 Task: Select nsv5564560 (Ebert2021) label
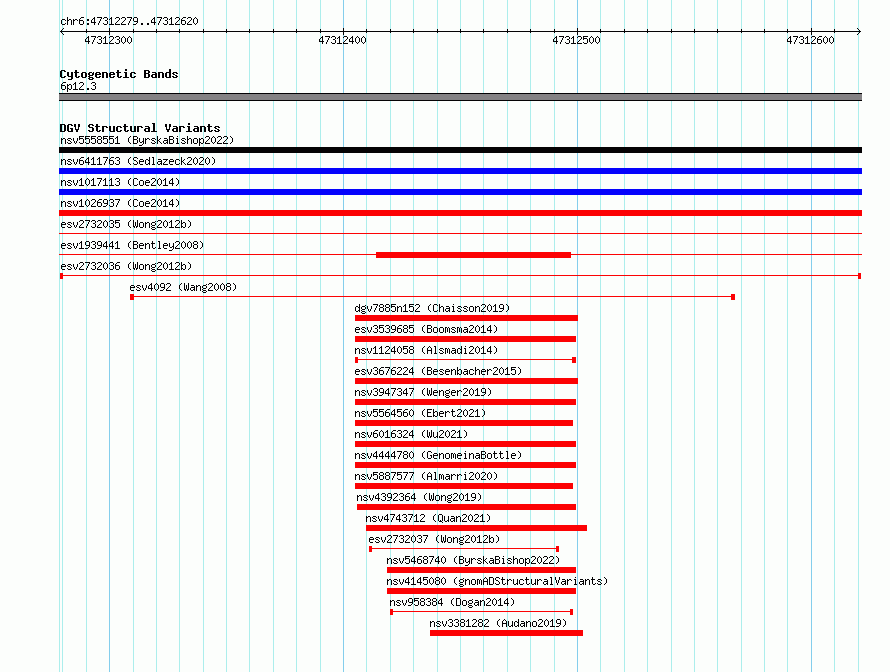click(x=420, y=413)
